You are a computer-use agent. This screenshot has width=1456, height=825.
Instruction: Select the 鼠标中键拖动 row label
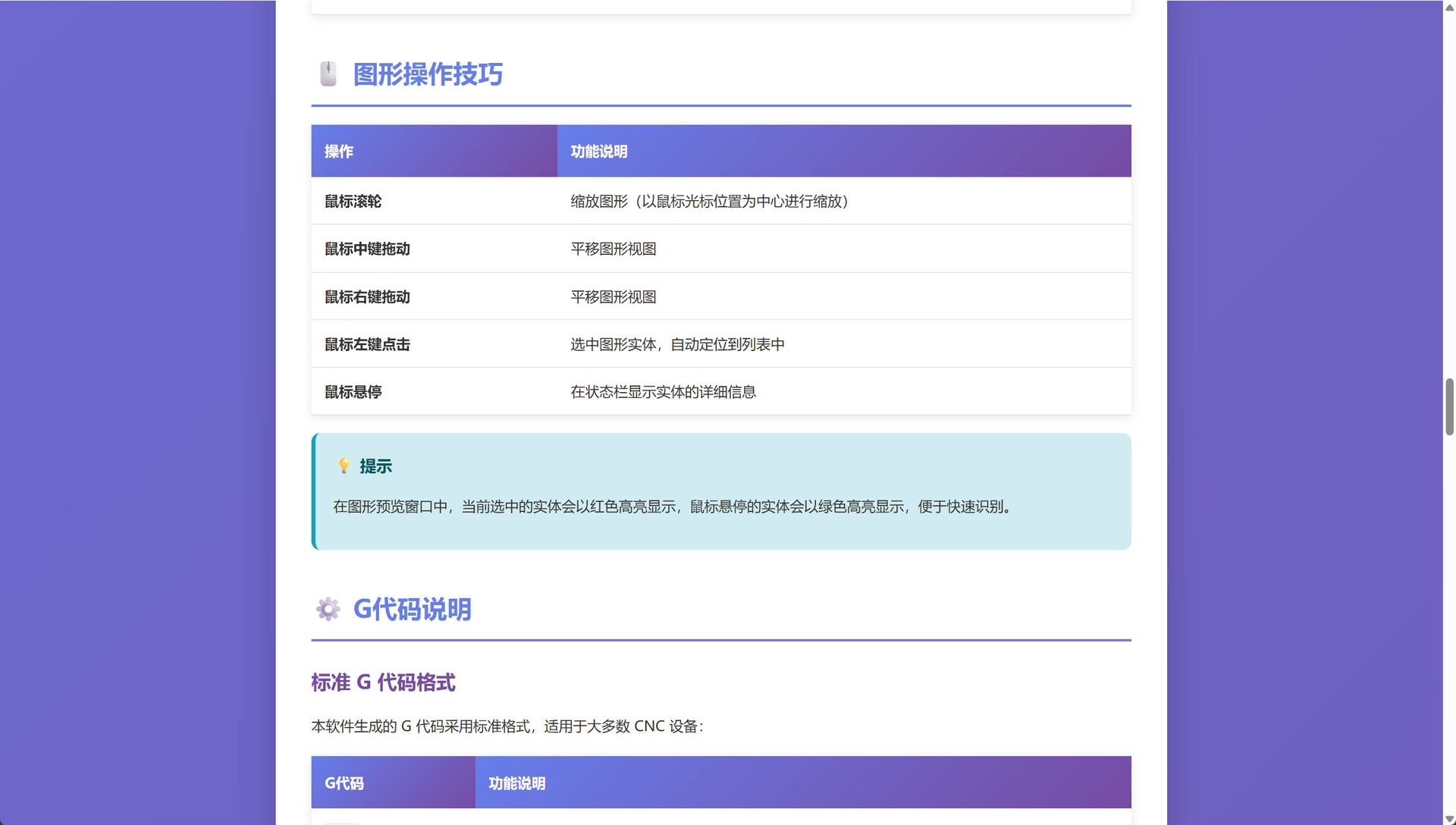click(367, 249)
